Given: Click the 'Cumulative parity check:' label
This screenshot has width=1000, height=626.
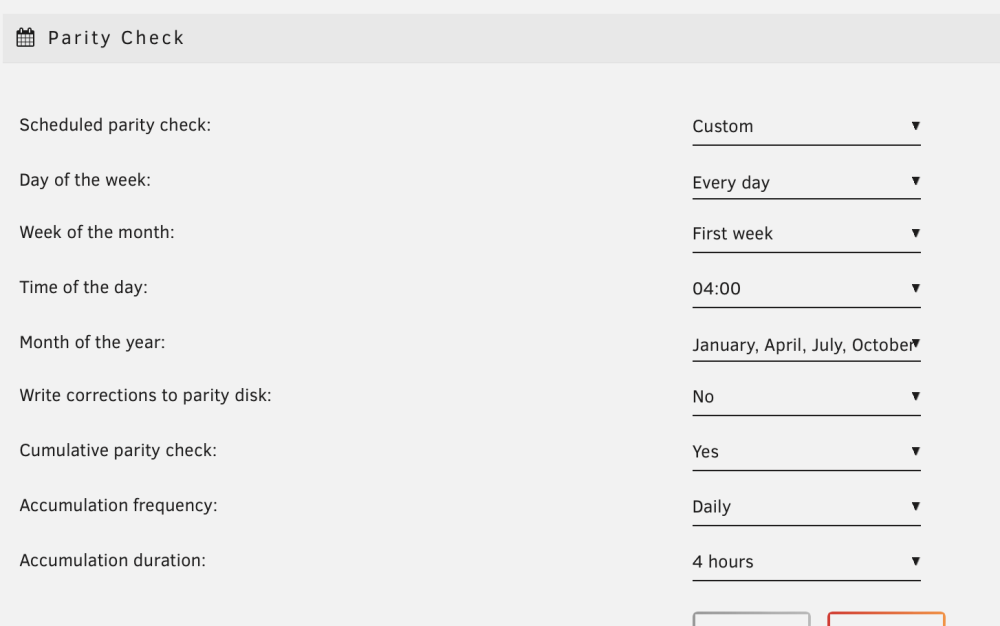Looking at the screenshot, I should pos(118,451).
